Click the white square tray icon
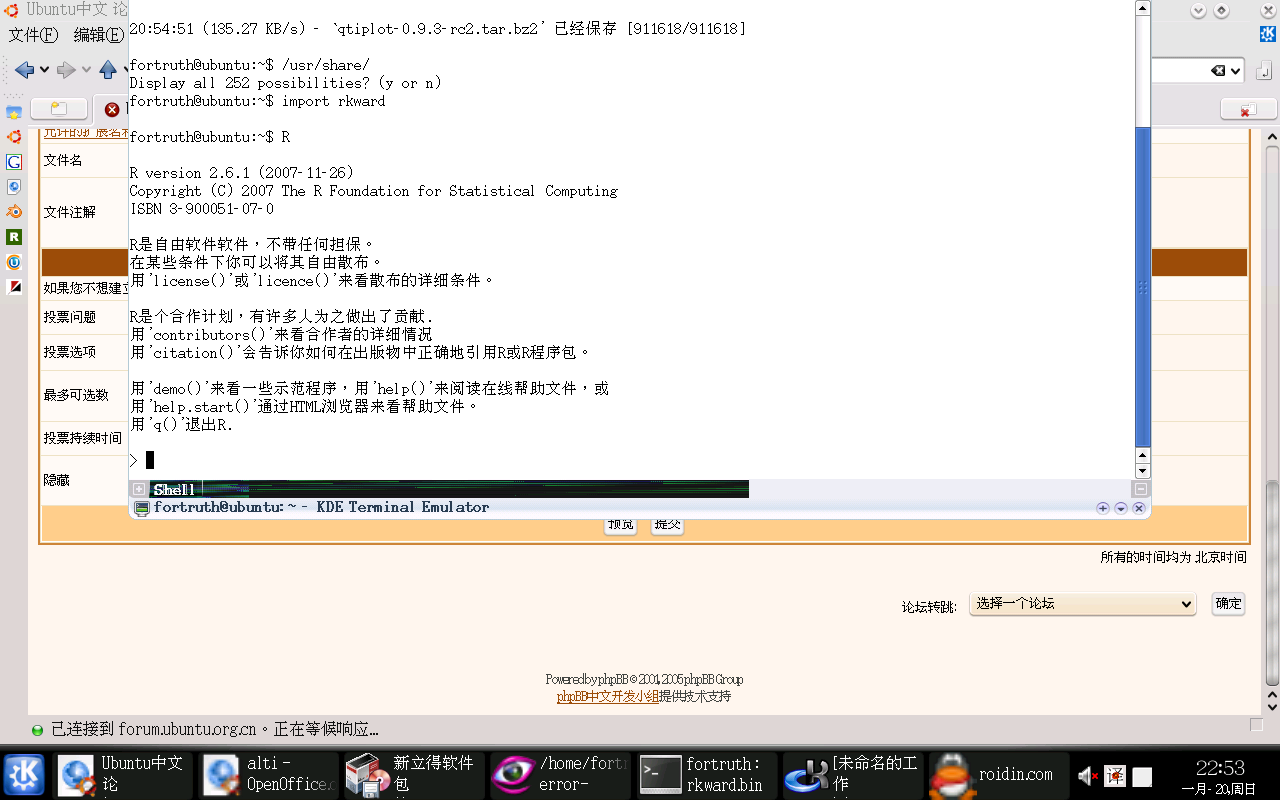Viewport: 1280px width, 800px height. (1142, 777)
